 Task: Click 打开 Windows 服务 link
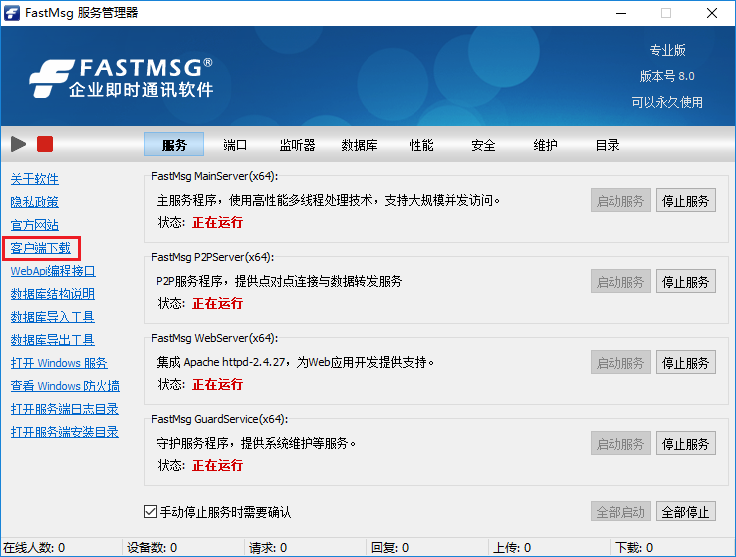tap(59, 363)
